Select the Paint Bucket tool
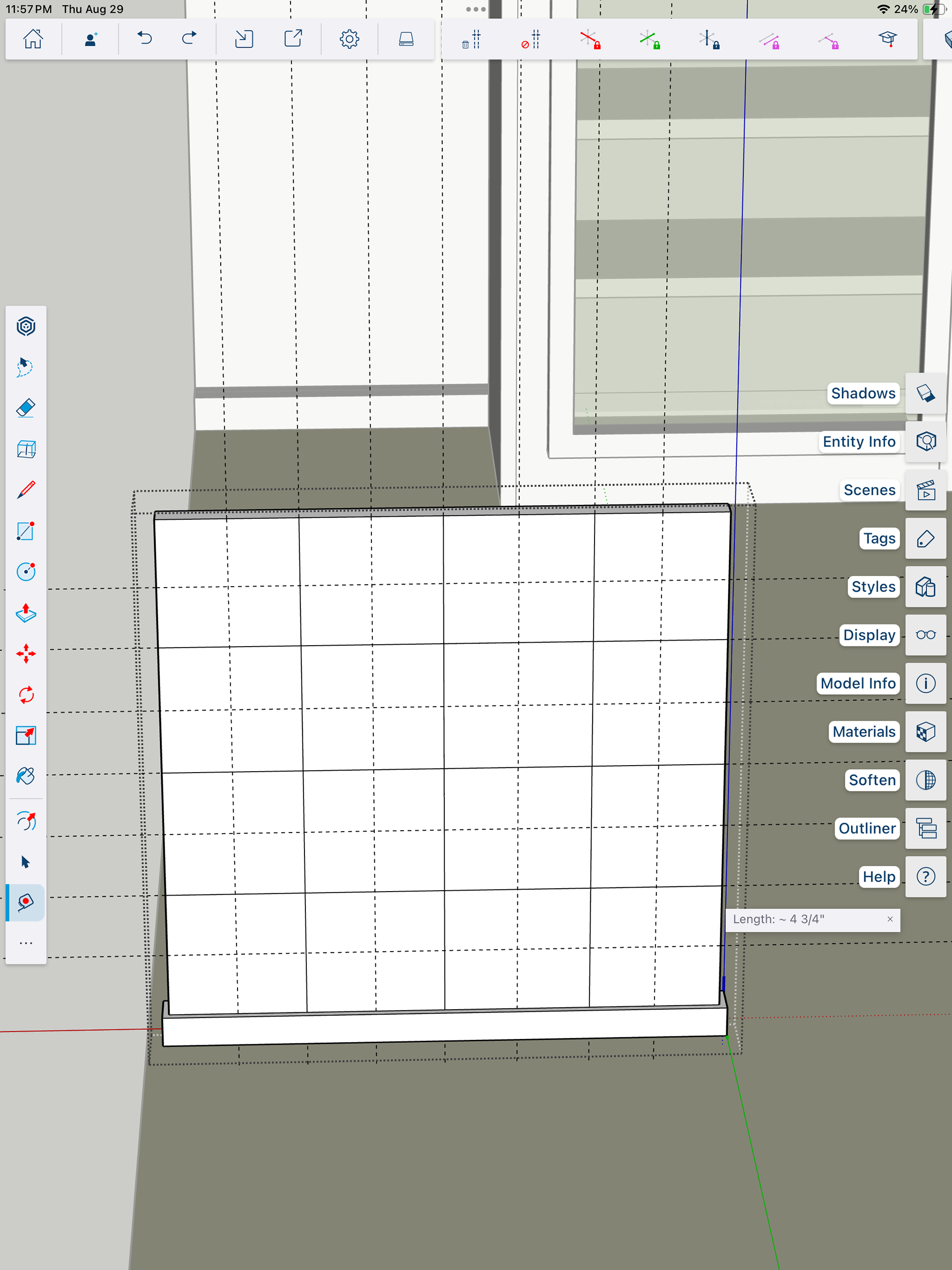 [x=26, y=776]
